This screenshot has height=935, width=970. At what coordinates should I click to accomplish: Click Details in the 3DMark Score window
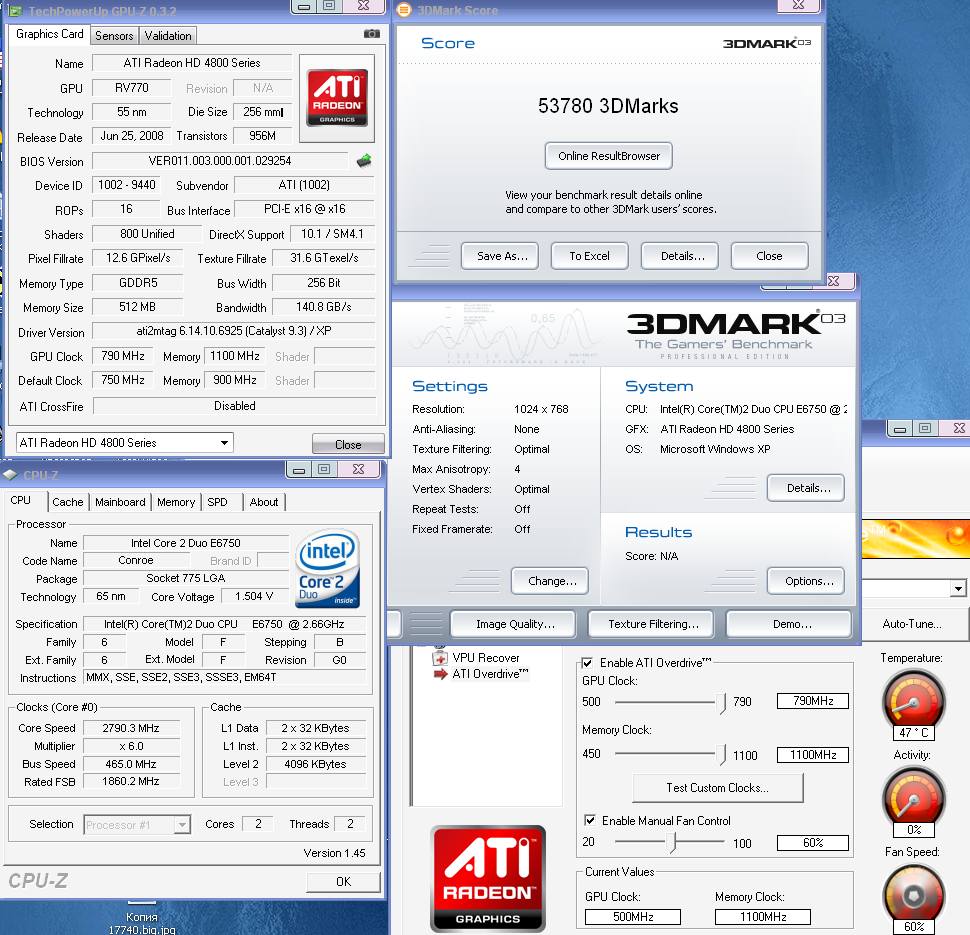680,256
